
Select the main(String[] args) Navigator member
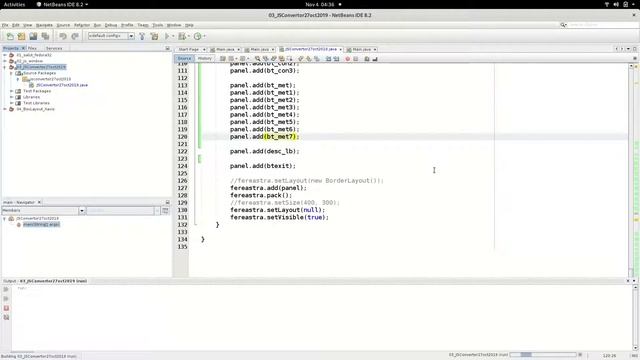pos(41,224)
